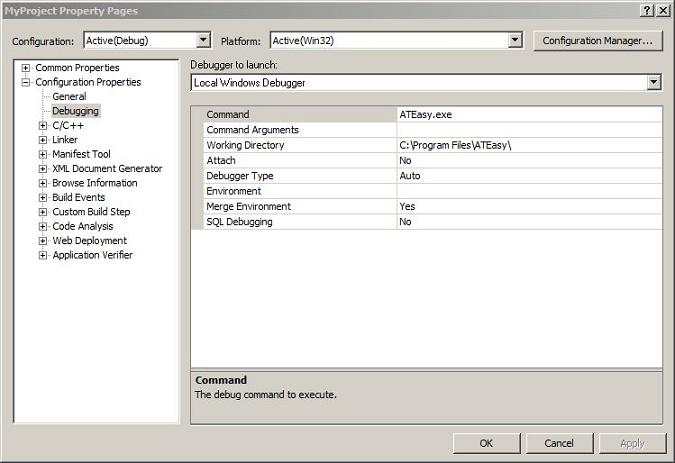Viewport: 675px width, 463px height.
Task: Expand the Common Properties tree node
Action: (26, 68)
